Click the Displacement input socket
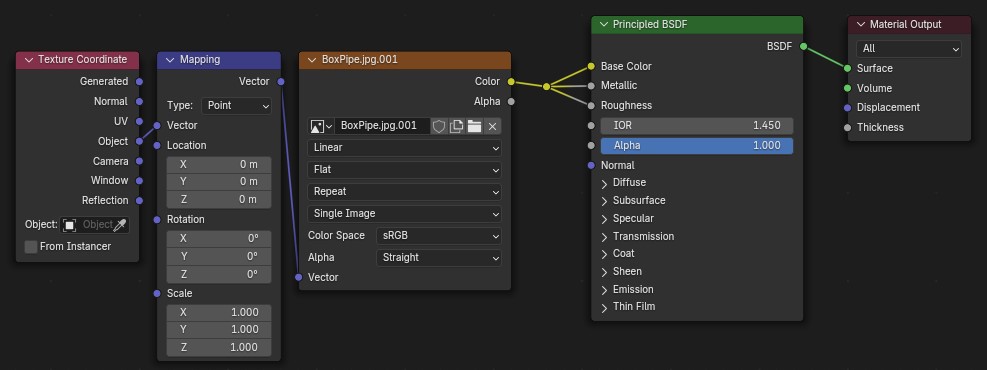This screenshot has height=370, width=987. coord(847,108)
